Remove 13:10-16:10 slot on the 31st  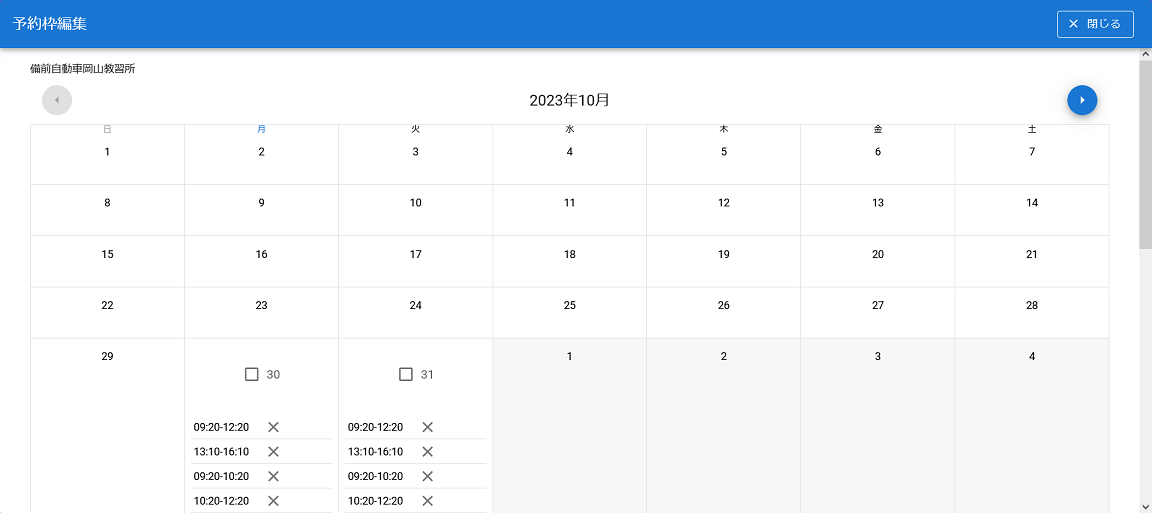pyautogui.click(x=427, y=452)
